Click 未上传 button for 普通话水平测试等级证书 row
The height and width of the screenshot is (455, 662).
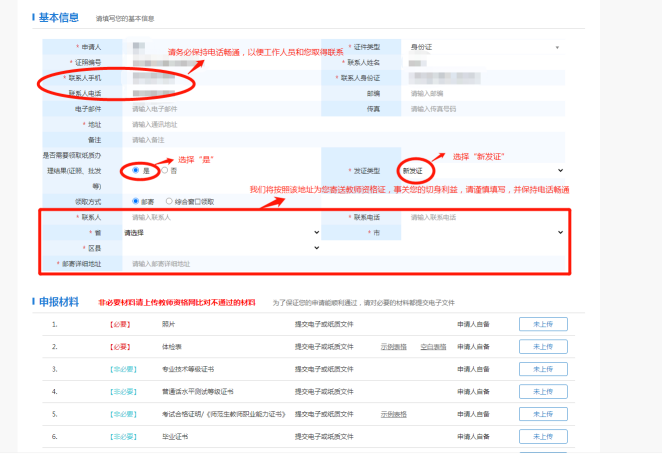[543, 392]
